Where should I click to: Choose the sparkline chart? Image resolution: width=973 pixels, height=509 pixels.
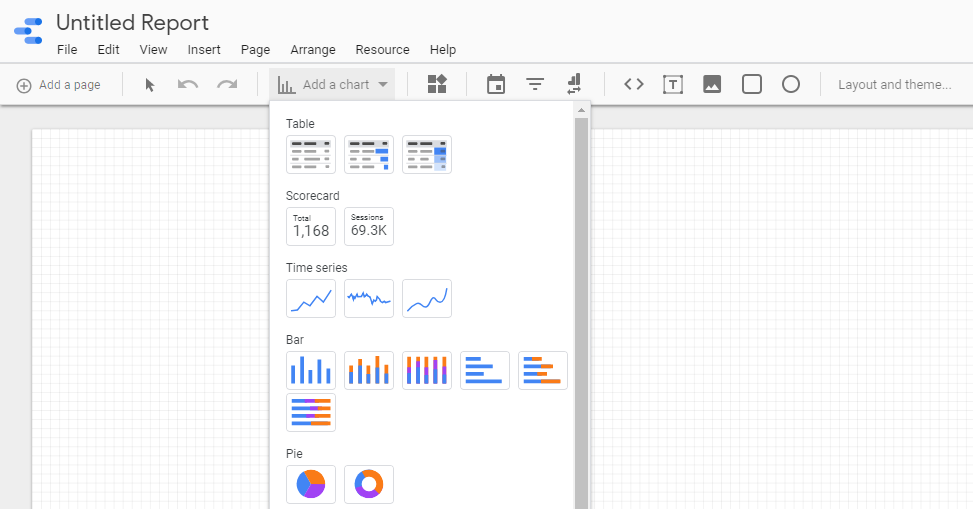[x=369, y=299]
